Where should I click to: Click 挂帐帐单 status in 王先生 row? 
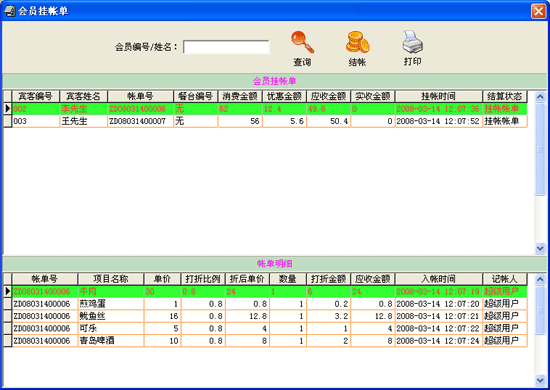click(505, 121)
